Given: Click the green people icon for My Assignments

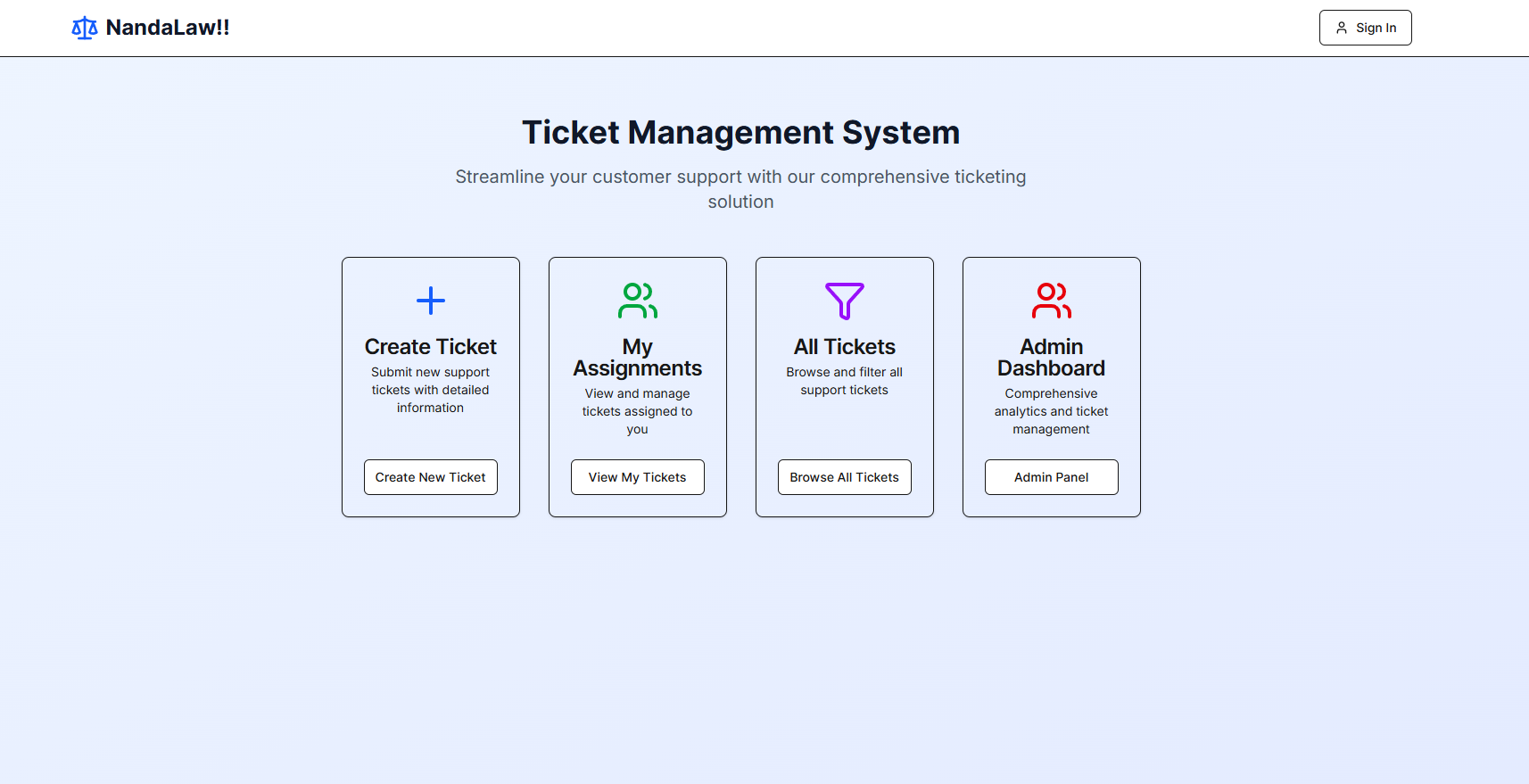Looking at the screenshot, I should [638, 301].
